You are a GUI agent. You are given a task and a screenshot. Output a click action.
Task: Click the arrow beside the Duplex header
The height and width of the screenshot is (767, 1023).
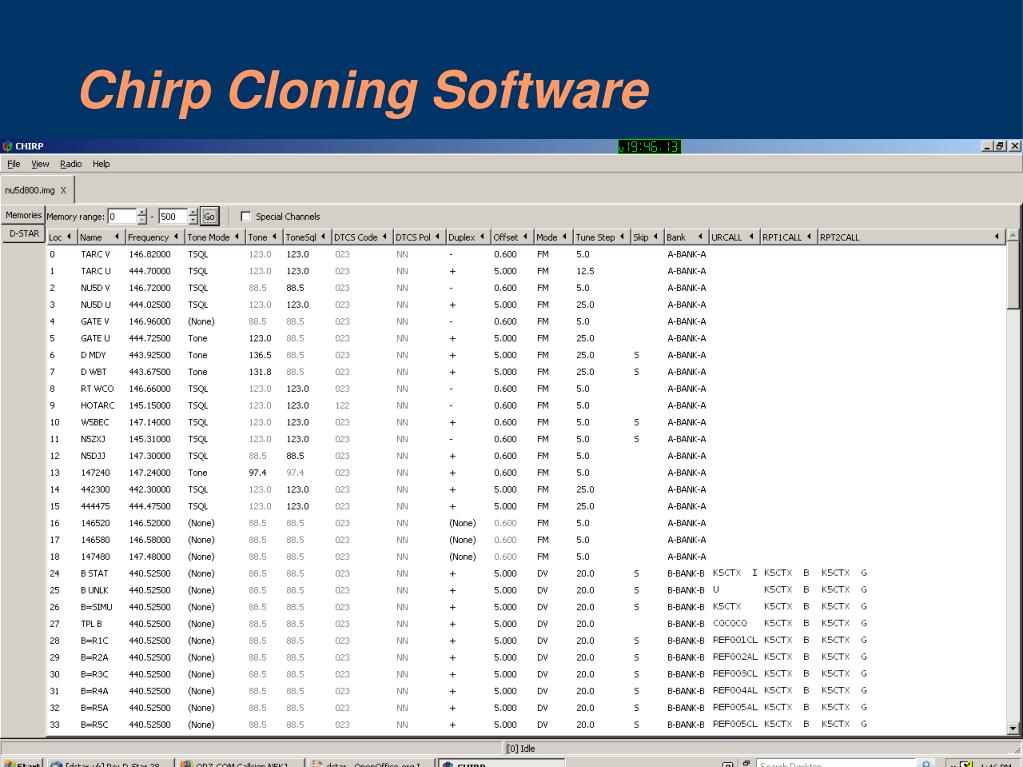(x=482, y=237)
